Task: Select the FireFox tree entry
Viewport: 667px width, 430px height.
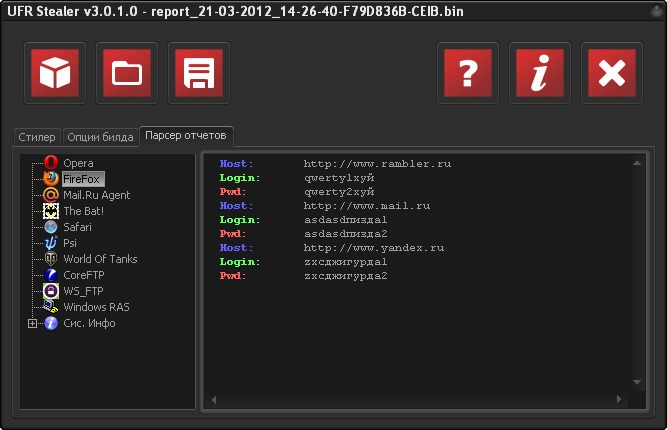Action: point(82,179)
